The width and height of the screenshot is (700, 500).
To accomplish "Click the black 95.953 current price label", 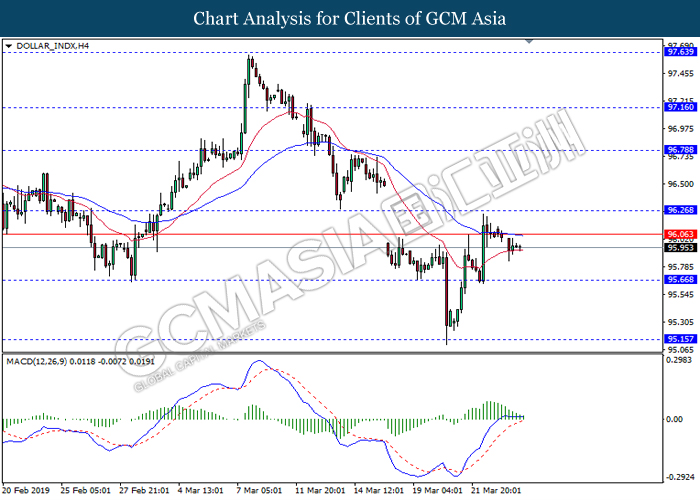I will click(680, 248).
